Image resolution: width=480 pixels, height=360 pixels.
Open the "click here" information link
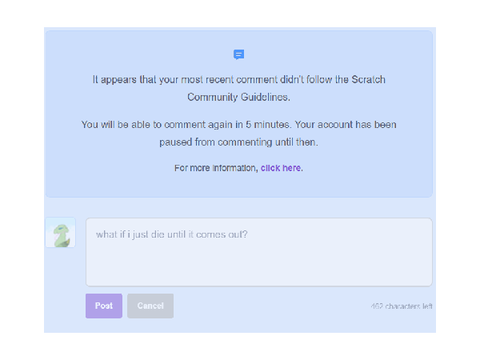tap(281, 168)
